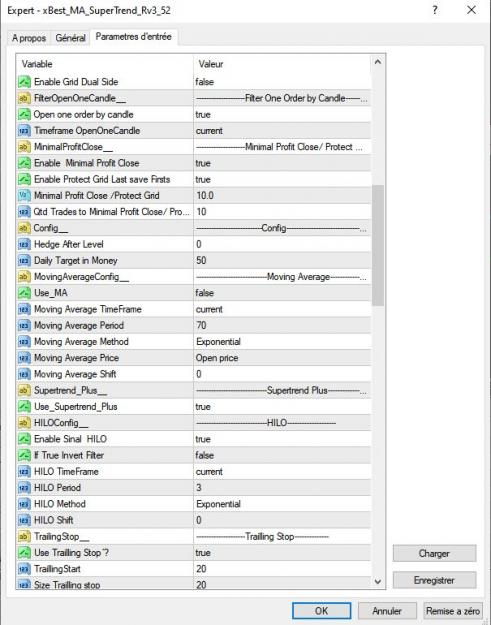Click the Annuler button

[387, 611]
